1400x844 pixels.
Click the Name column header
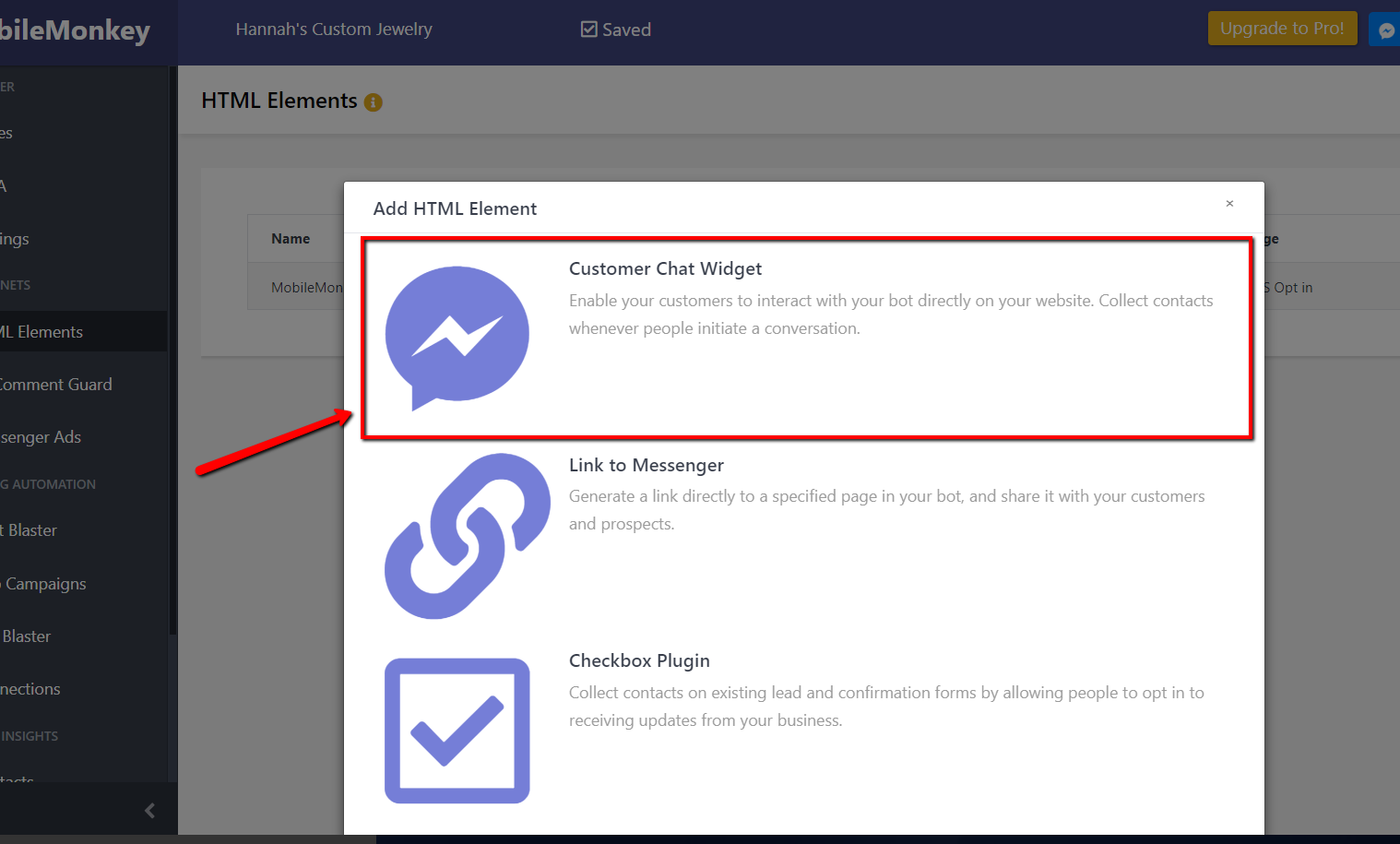click(291, 239)
